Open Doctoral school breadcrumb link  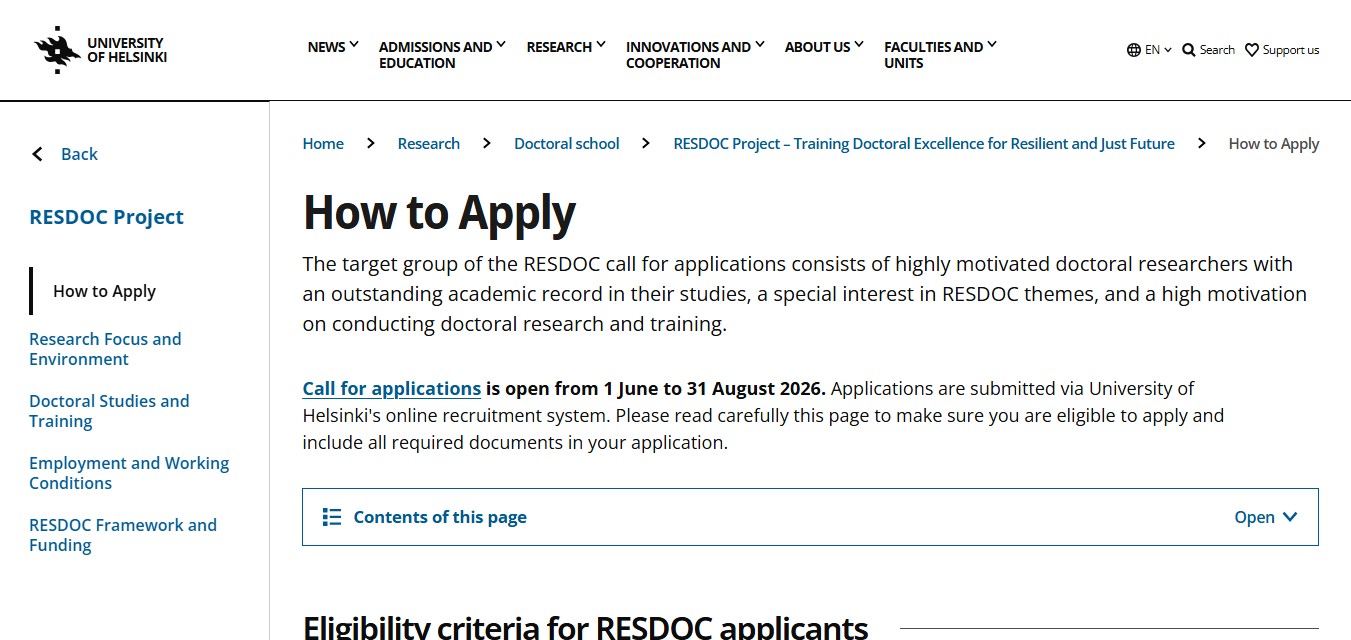coord(567,144)
